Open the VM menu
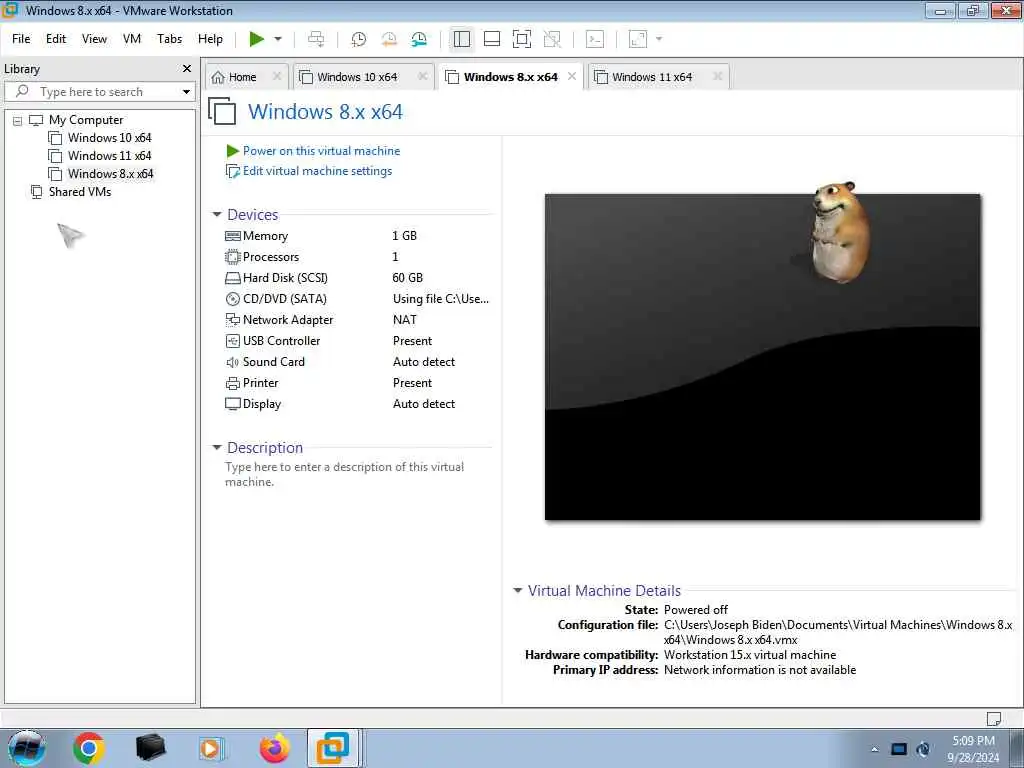The width and height of the screenshot is (1024, 768). coord(132,39)
